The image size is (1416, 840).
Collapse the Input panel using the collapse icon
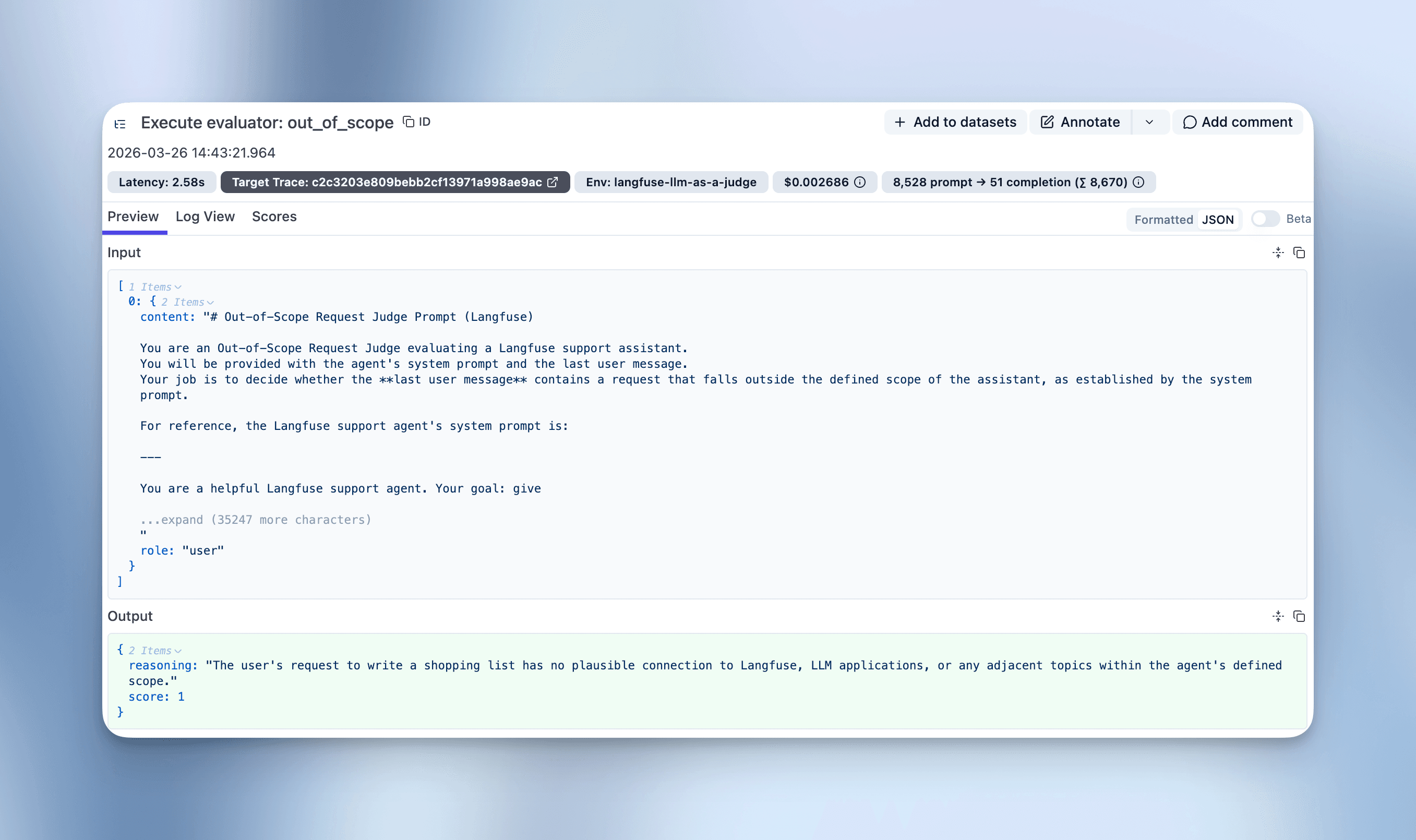(x=1278, y=253)
